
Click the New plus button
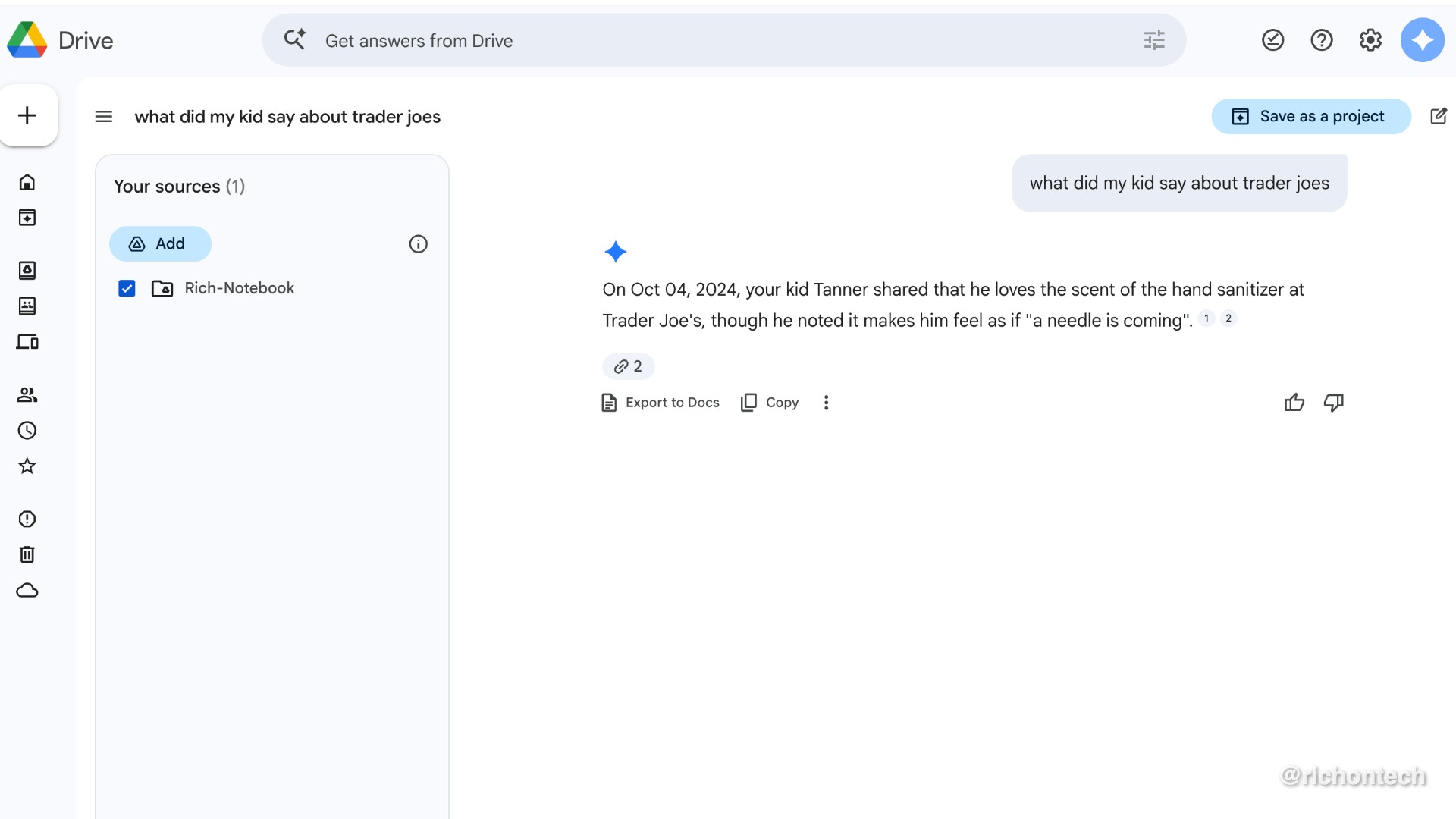pyautogui.click(x=28, y=115)
